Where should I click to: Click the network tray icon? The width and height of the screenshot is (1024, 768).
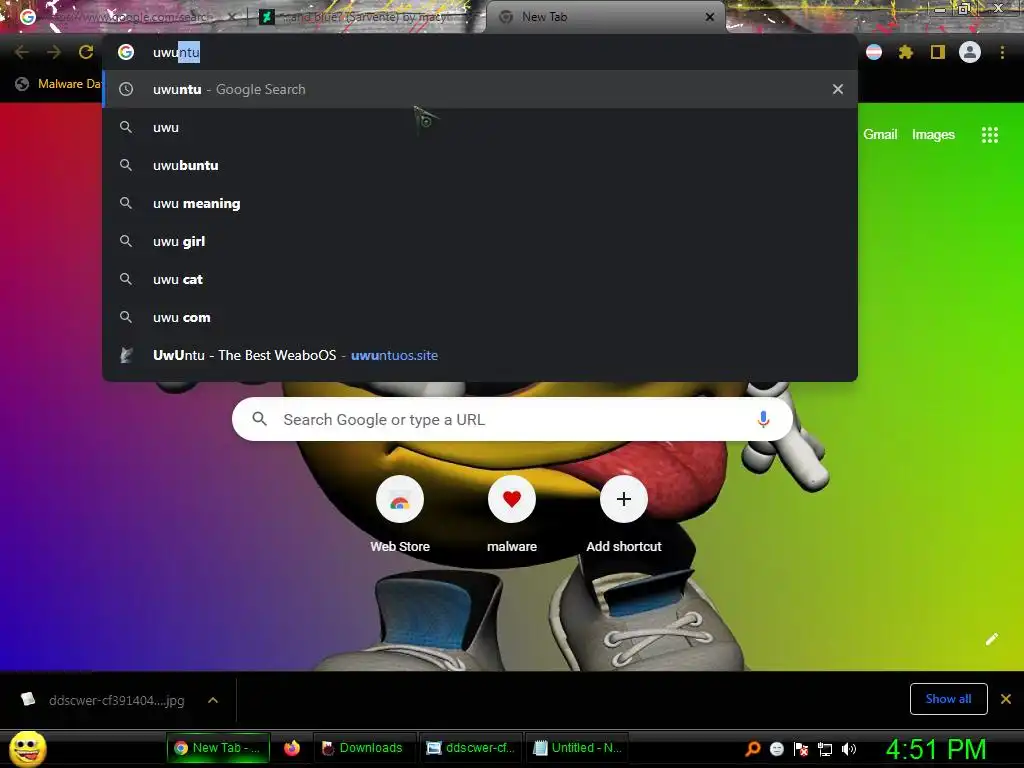[825, 749]
